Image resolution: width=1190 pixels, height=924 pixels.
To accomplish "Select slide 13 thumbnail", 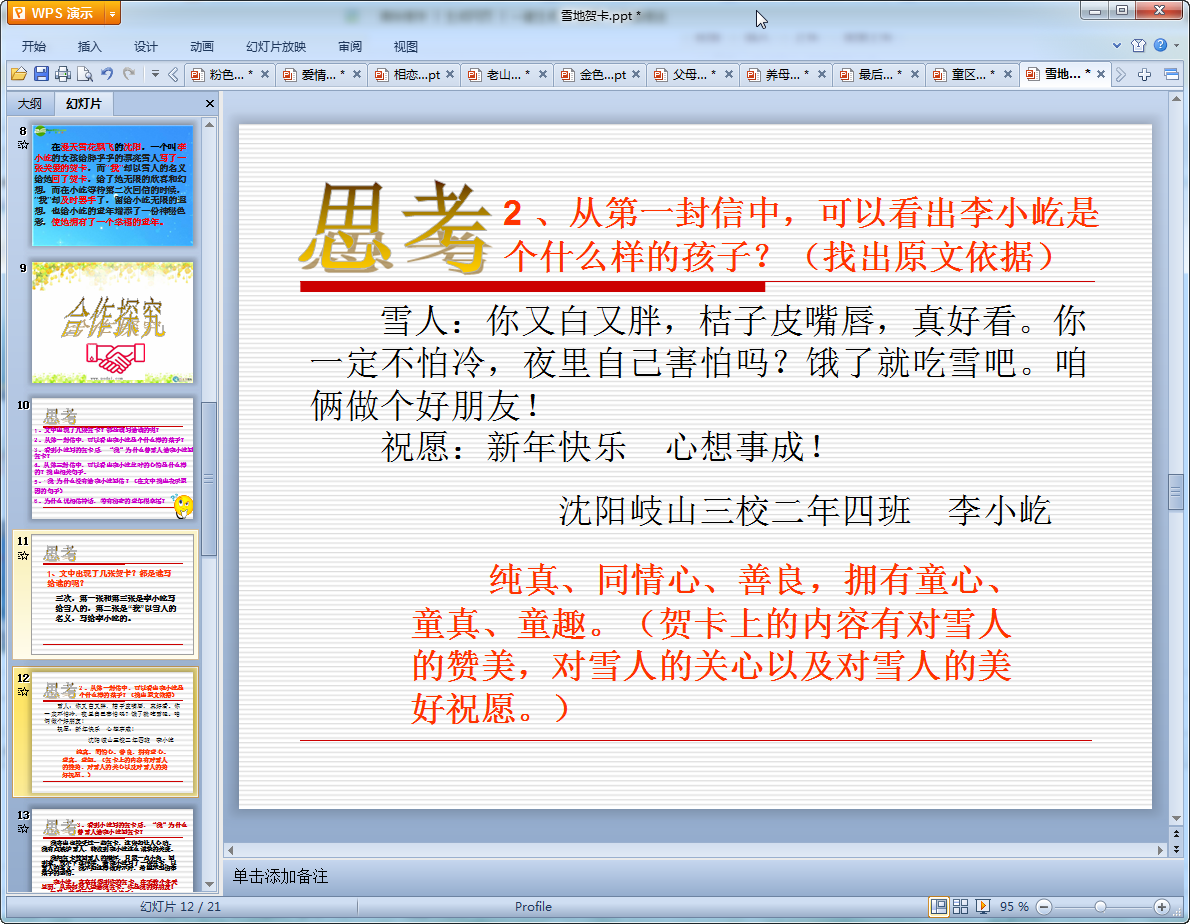I will (112, 850).
